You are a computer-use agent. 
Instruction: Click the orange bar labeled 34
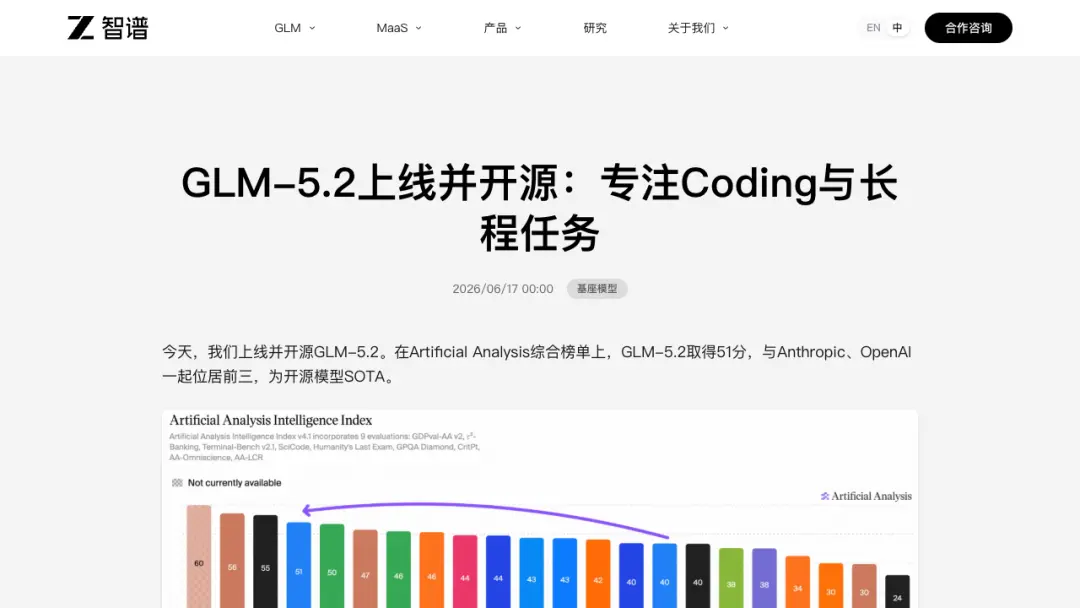point(798,582)
